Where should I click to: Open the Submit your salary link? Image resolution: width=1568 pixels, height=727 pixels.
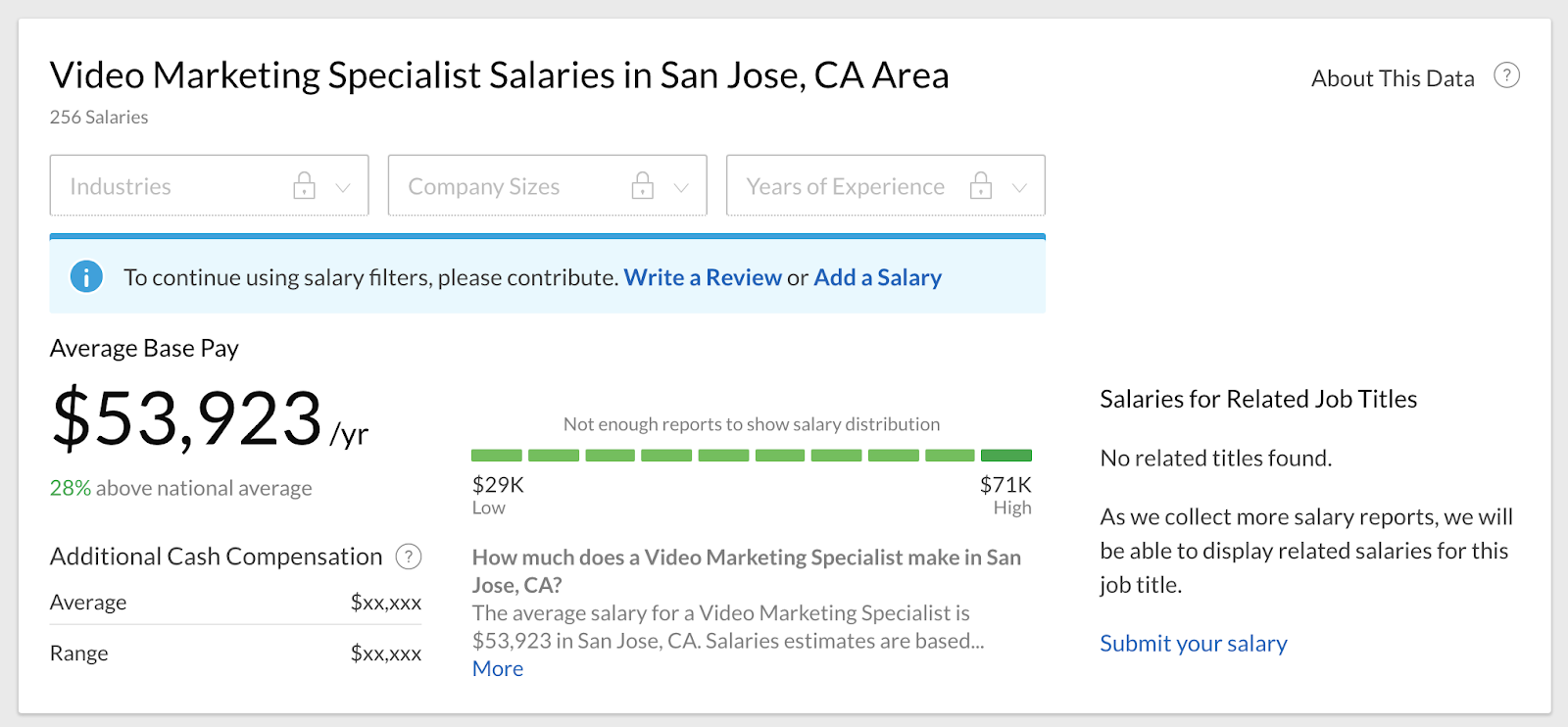point(1193,644)
